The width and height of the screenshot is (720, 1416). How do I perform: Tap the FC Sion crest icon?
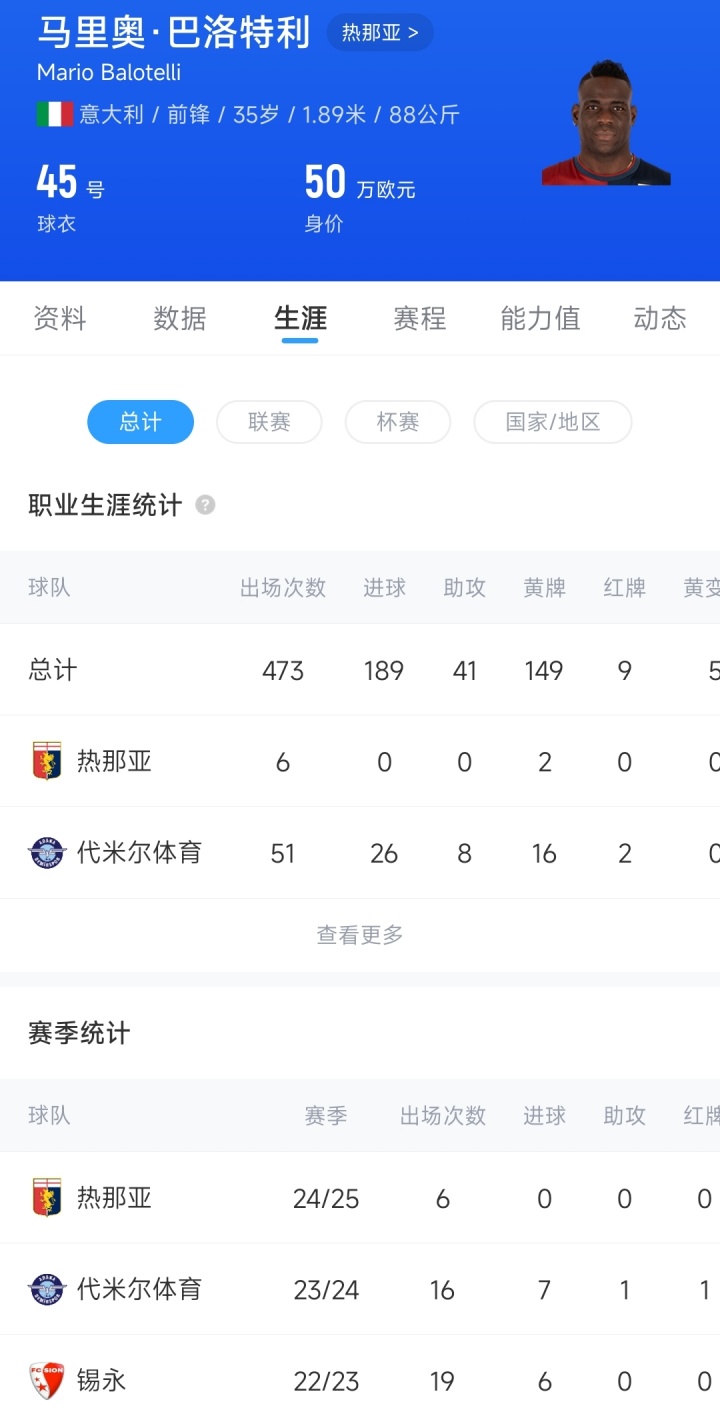click(x=47, y=1381)
